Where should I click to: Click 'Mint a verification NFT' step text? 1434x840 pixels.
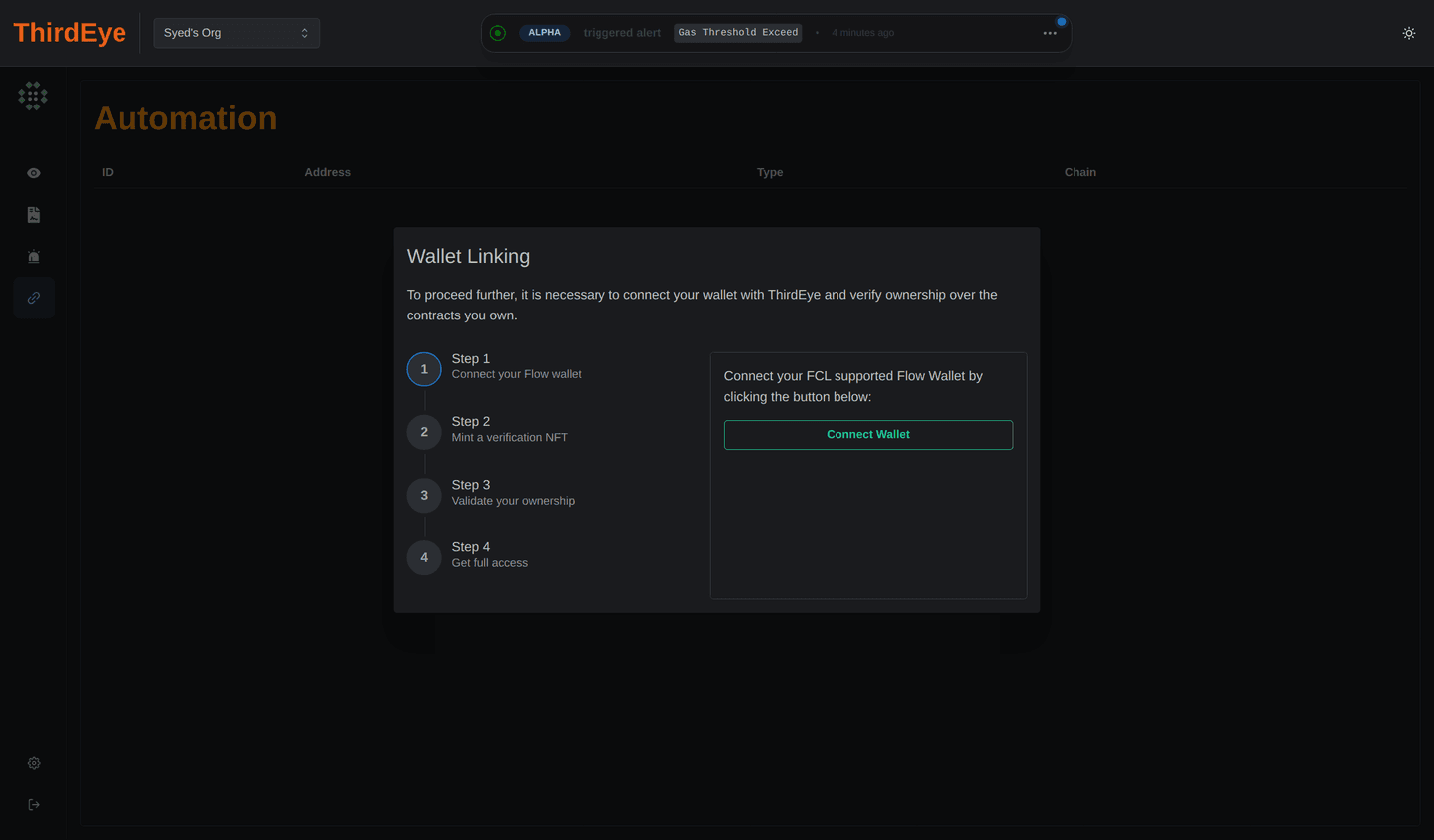[510, 437]
